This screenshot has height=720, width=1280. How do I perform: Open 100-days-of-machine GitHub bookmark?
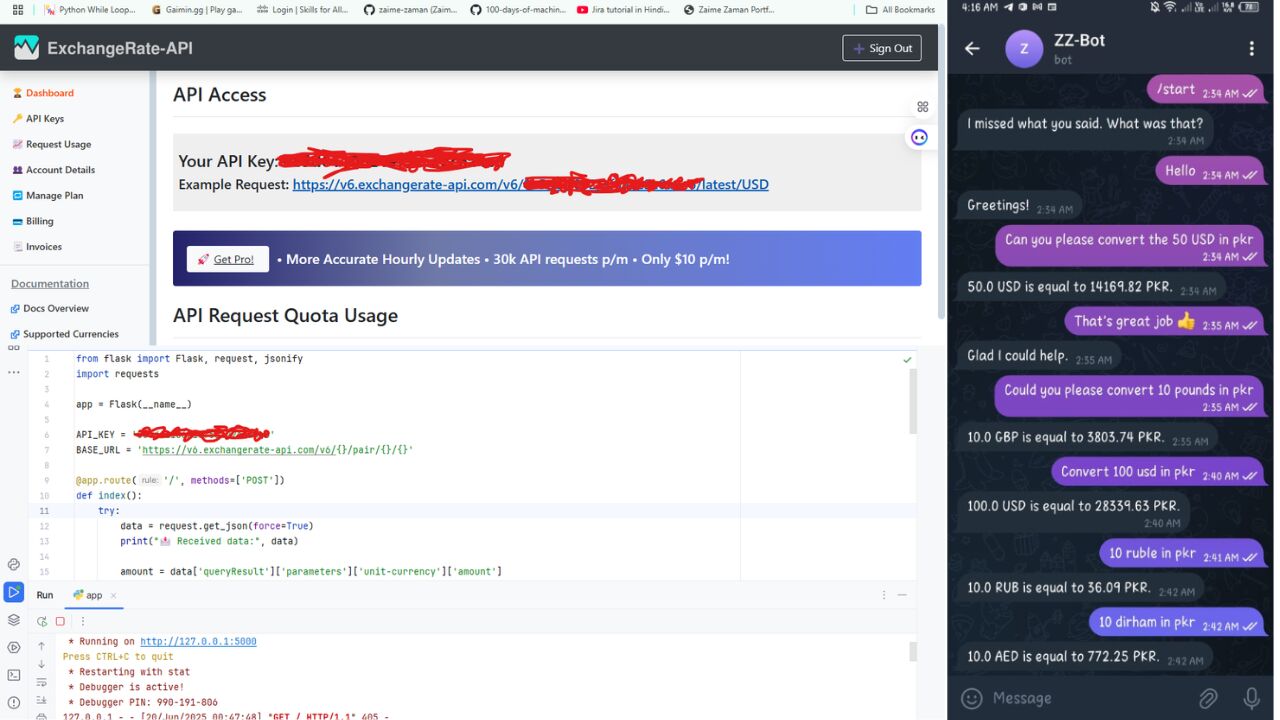pyautogui.click(x=517, y=10)
